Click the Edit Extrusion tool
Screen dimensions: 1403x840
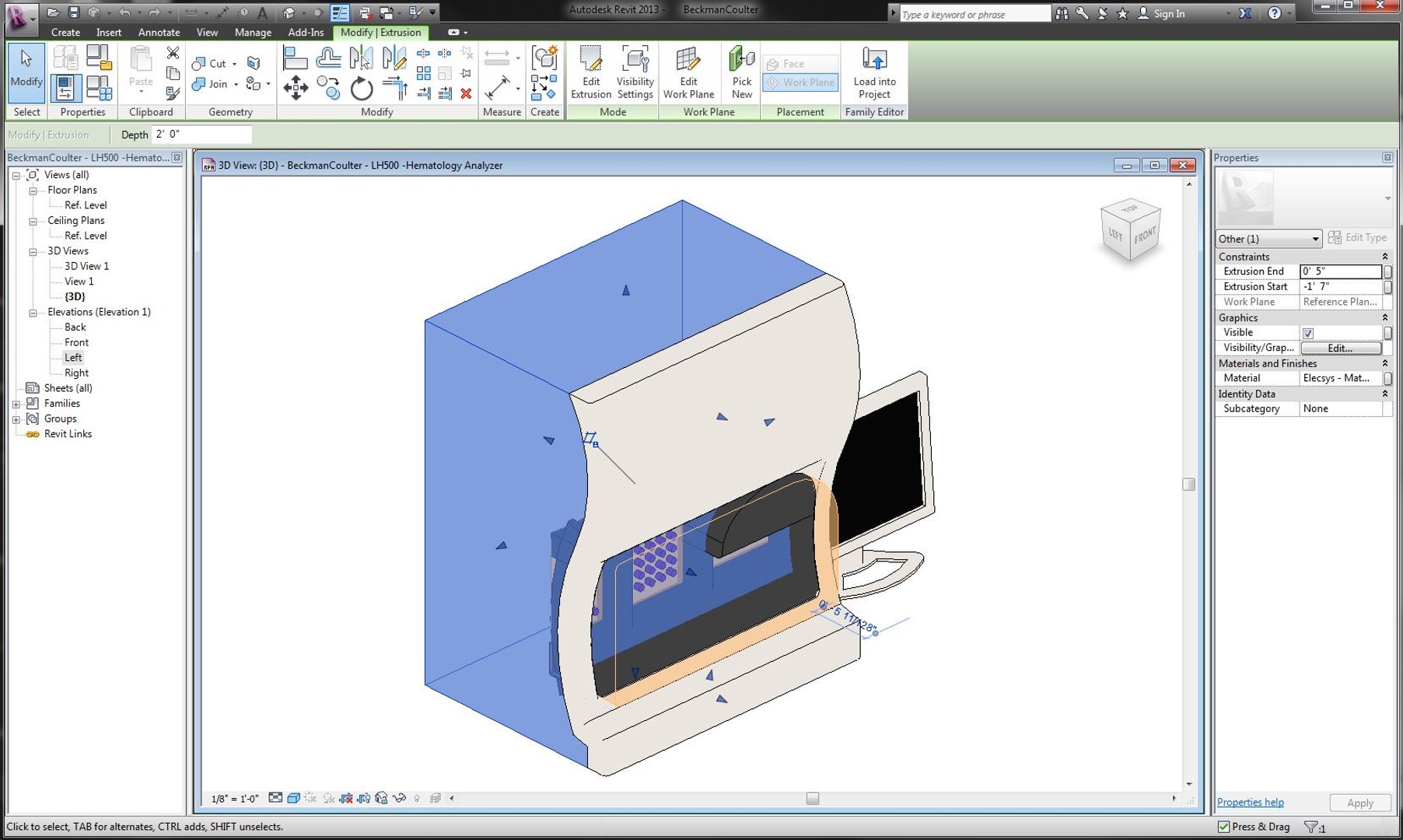pos(591,72)
